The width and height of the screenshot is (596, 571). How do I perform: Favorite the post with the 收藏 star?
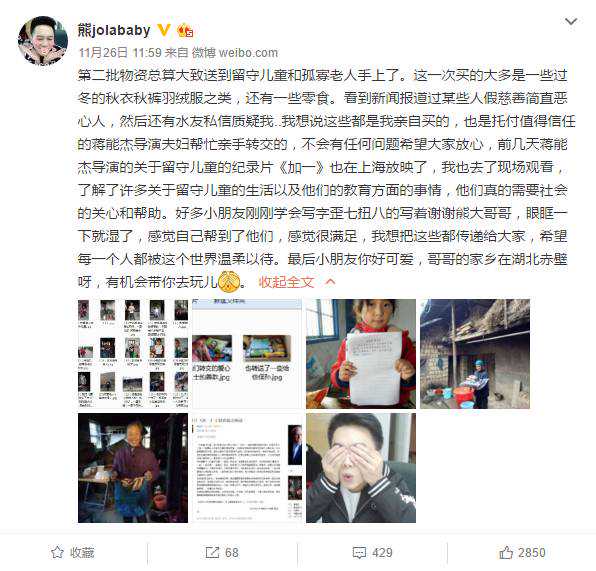[x=73, y=552]
